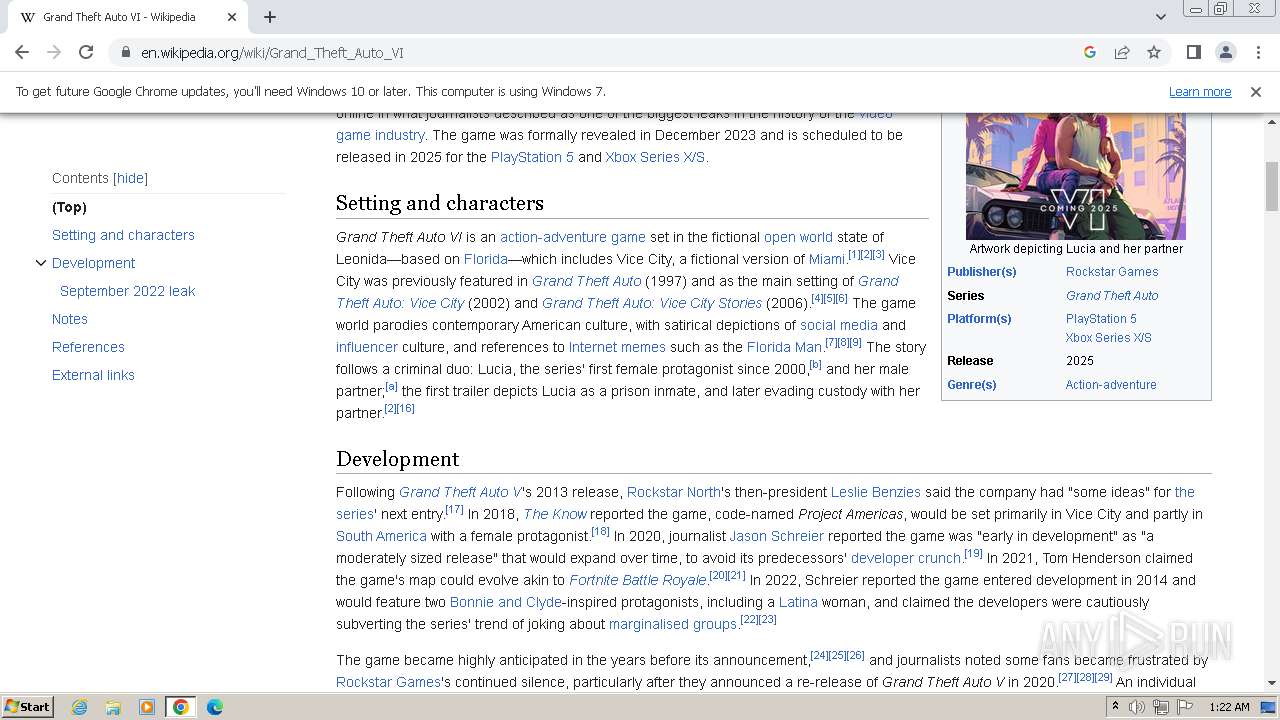
Task: Select the Grand Theft Auto VI - Wikipedia tab
Action: point(126,17)
